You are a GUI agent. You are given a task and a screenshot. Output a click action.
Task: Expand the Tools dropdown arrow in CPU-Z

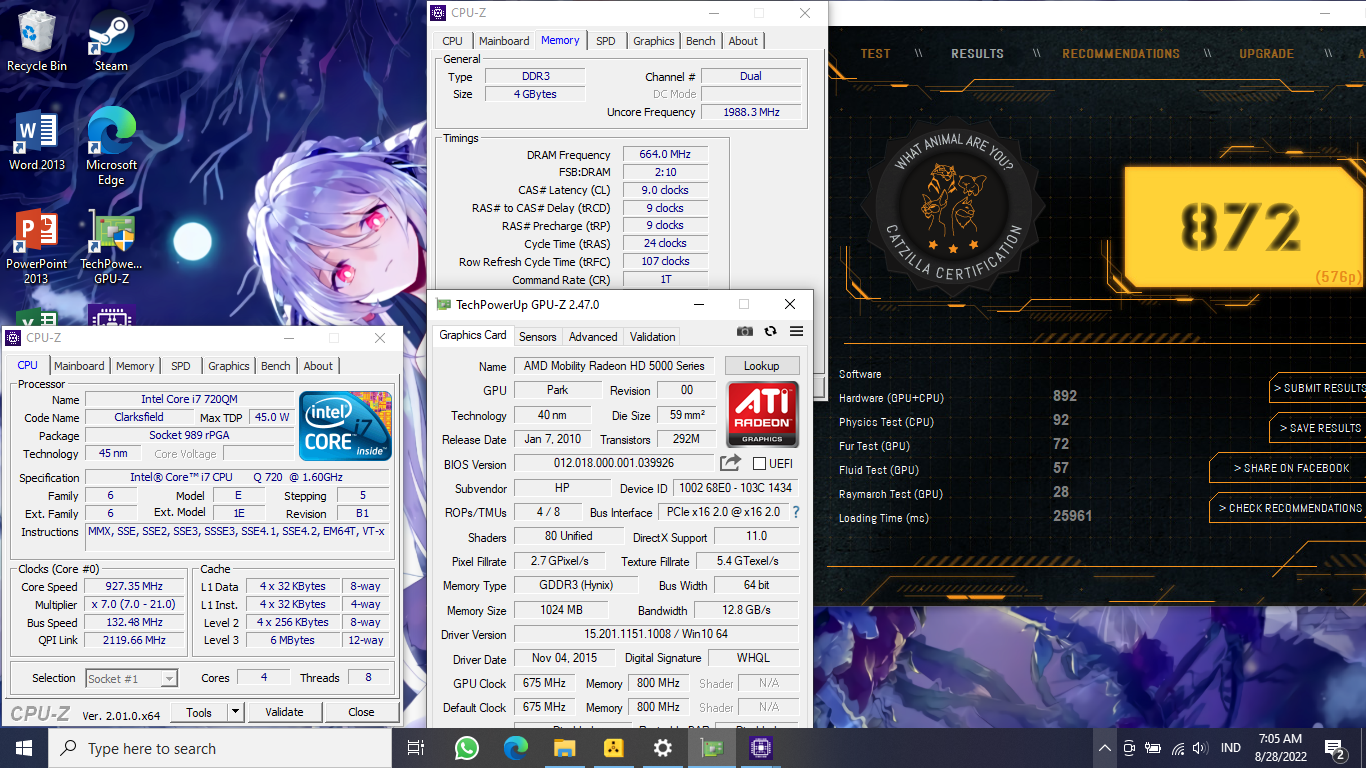[235, 712]
